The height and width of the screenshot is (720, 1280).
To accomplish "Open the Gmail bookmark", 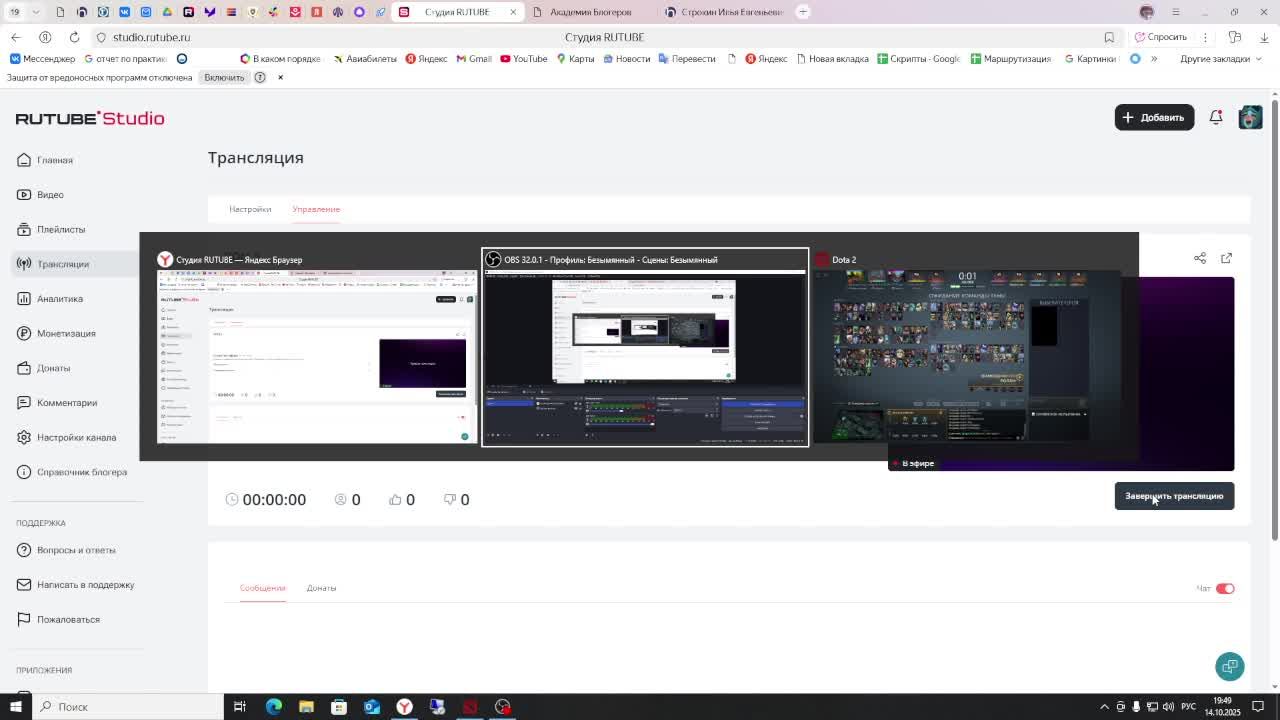I will (x=473, y=59).
